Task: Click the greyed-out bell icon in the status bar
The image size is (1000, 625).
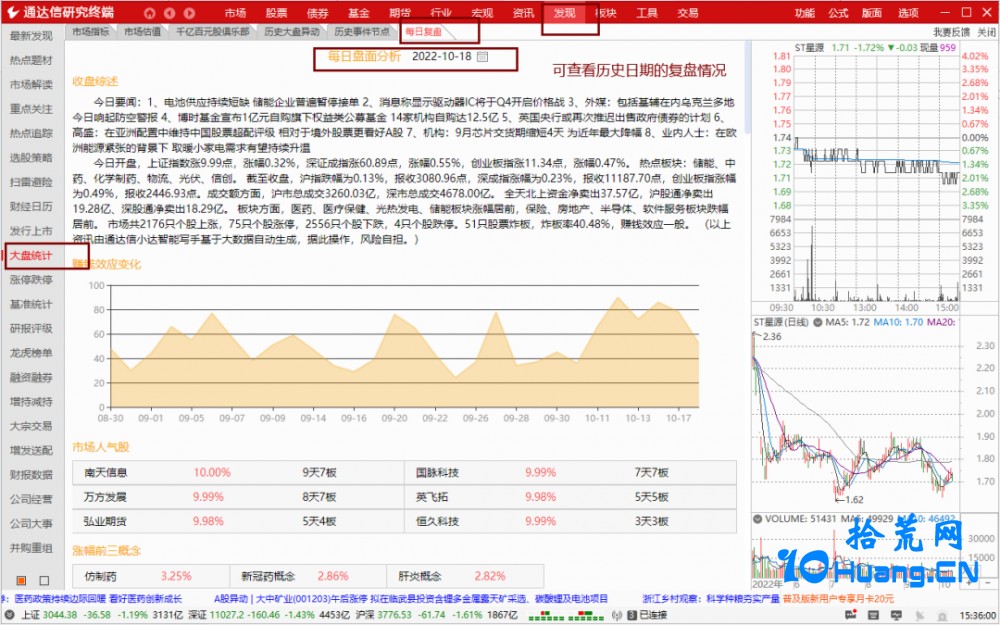Action: pyautogui.click(x=942, y=616)
